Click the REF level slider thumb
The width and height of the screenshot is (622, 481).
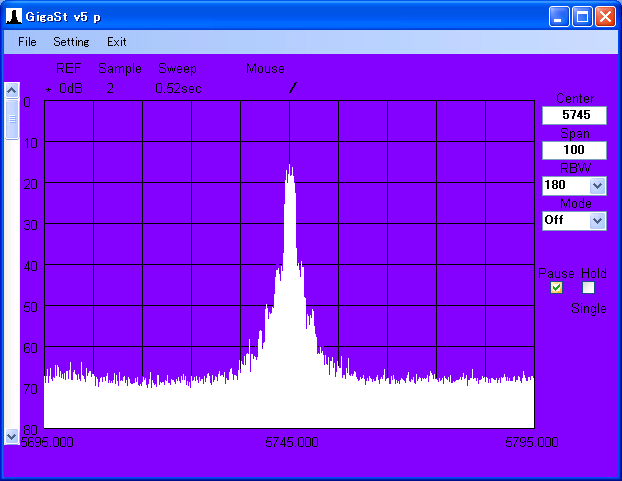pos(12,119)
